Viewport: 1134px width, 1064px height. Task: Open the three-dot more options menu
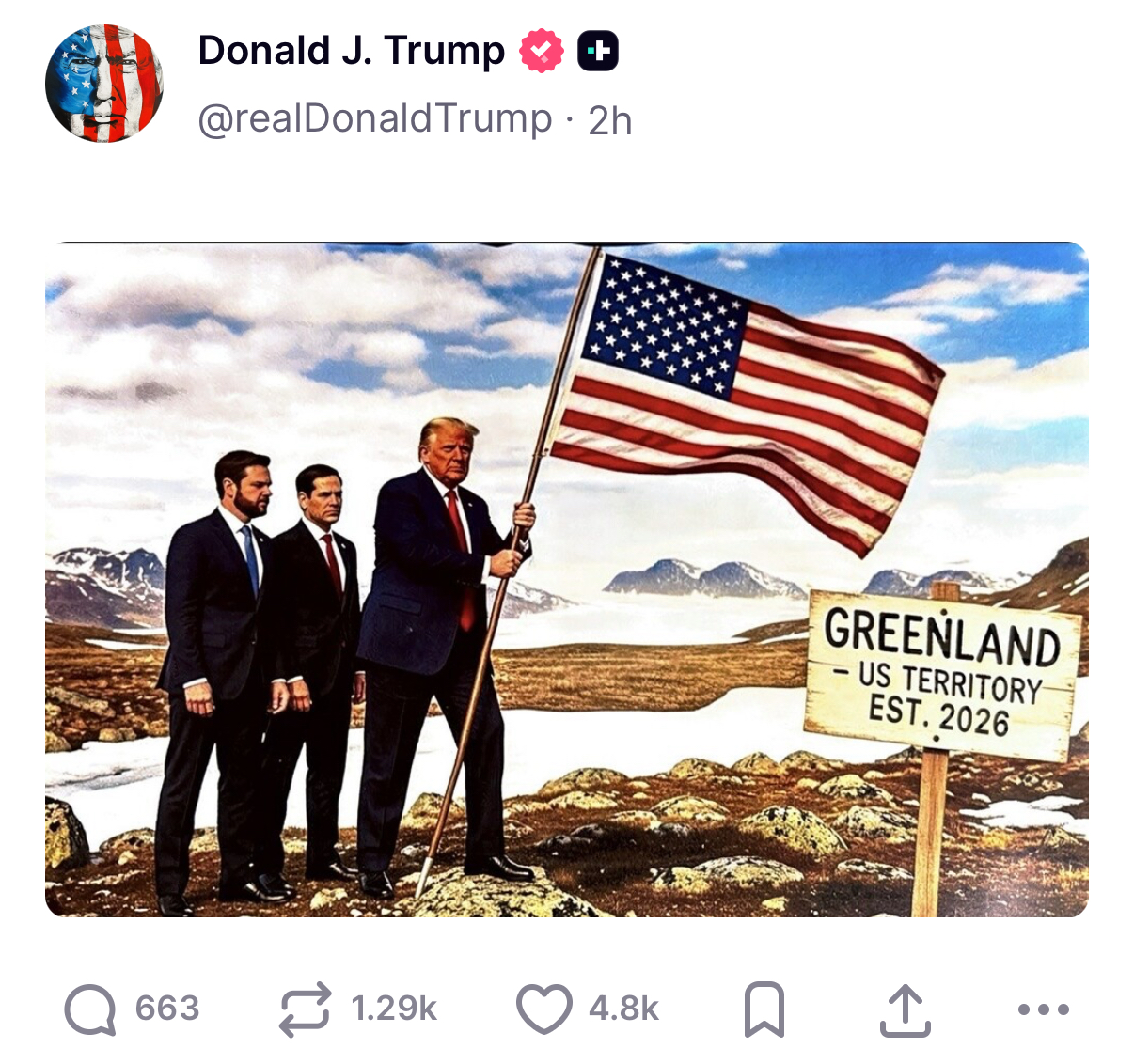pos(1044,1009)
